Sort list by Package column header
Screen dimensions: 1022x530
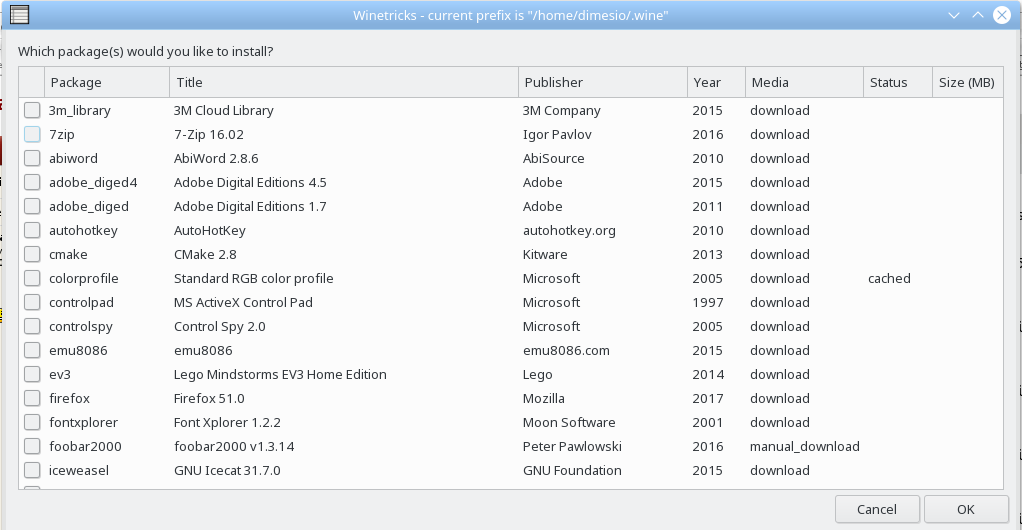(x=107, y=82)
